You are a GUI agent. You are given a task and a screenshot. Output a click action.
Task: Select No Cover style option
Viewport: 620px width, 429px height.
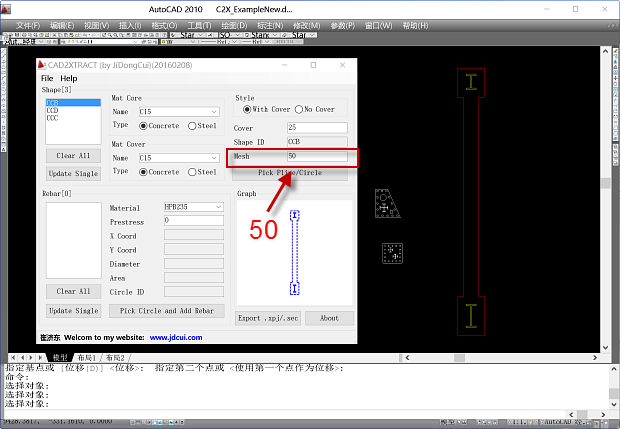315,109
